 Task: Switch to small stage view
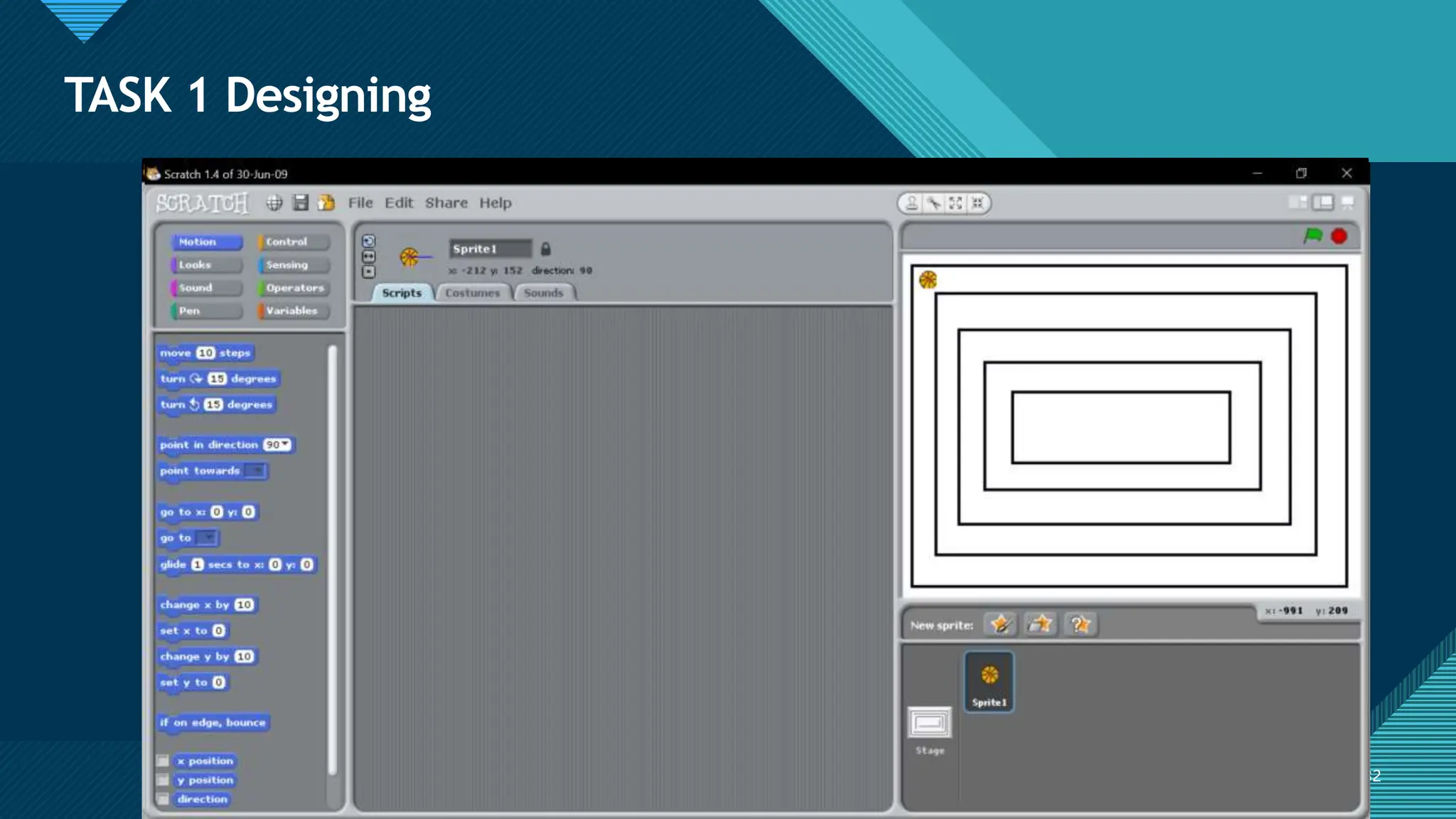pos(1298,203)
